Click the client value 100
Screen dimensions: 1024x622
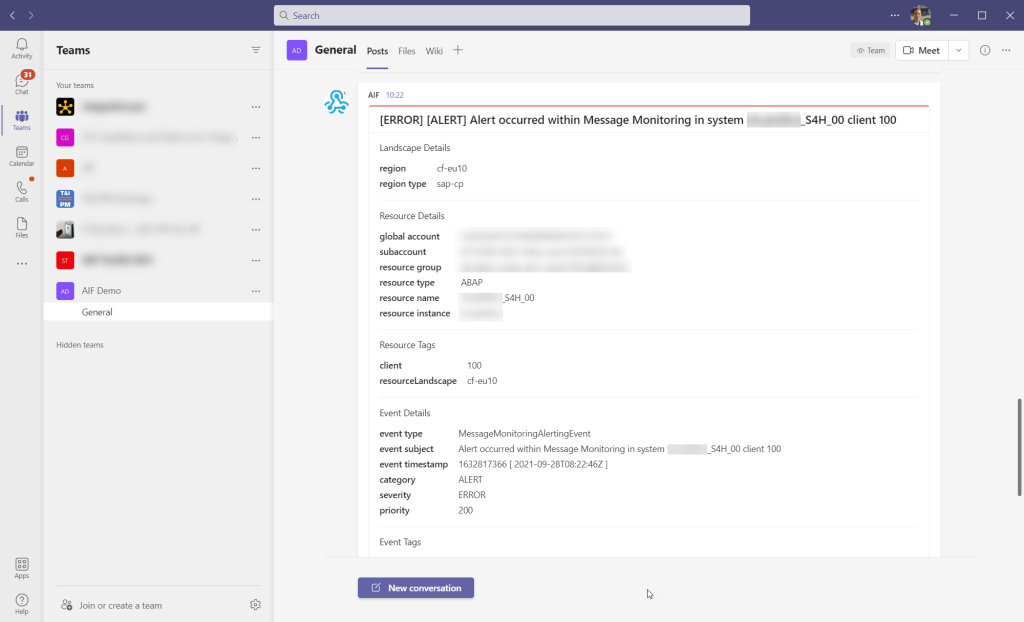474,365
